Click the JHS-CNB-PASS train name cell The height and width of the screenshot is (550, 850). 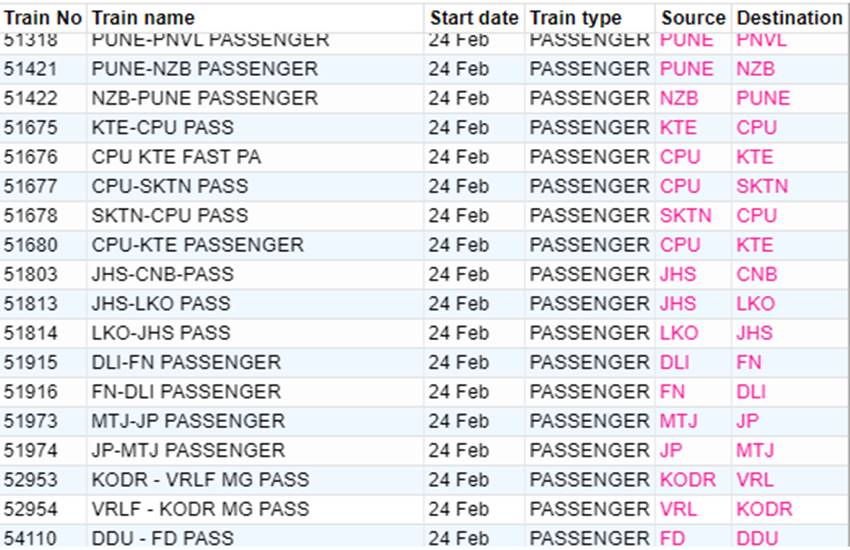[162, 274]
